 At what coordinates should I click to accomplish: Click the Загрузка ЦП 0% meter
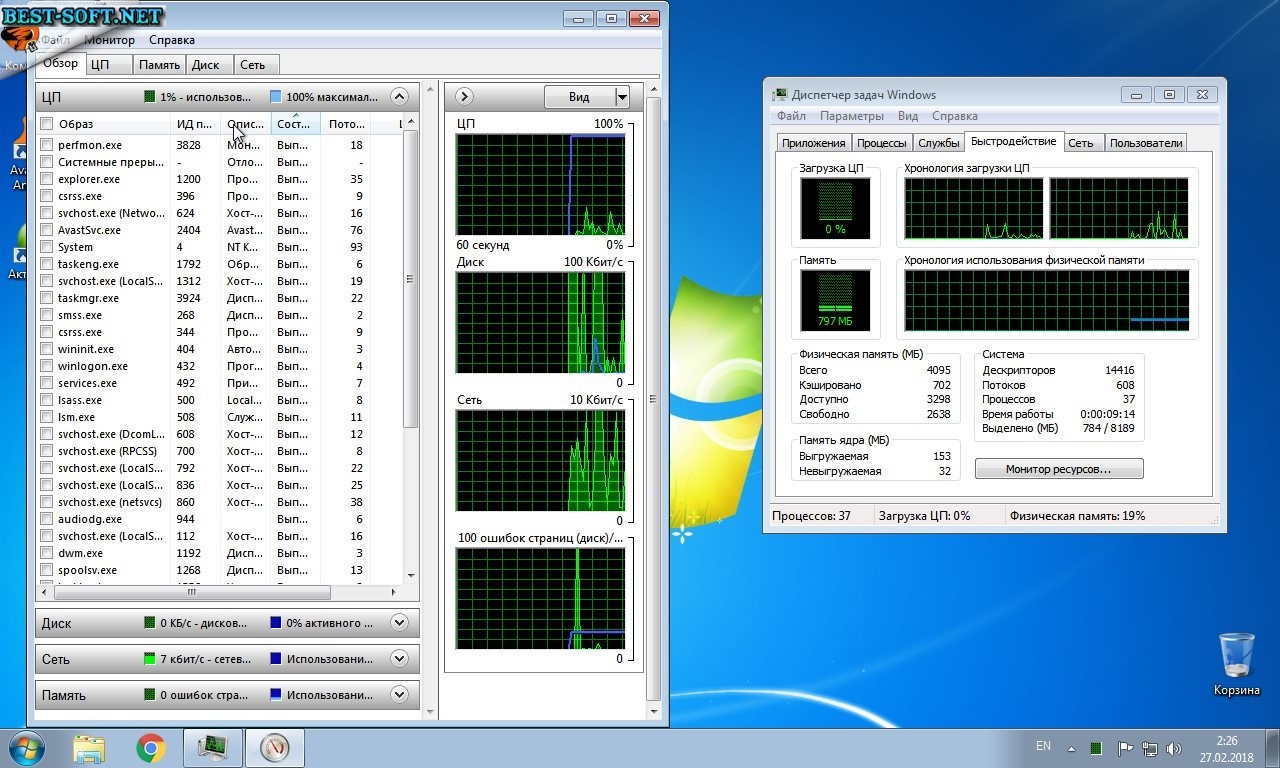(834, 208)
